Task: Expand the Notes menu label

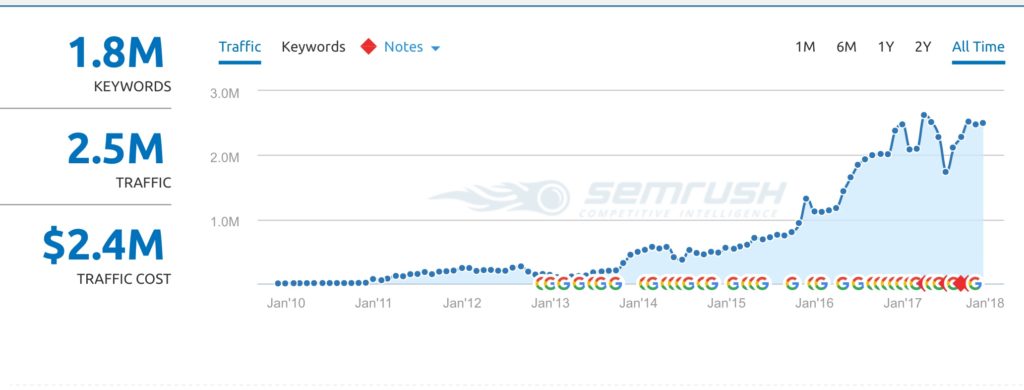Action: pyautogui.click(x=403, y=47)
